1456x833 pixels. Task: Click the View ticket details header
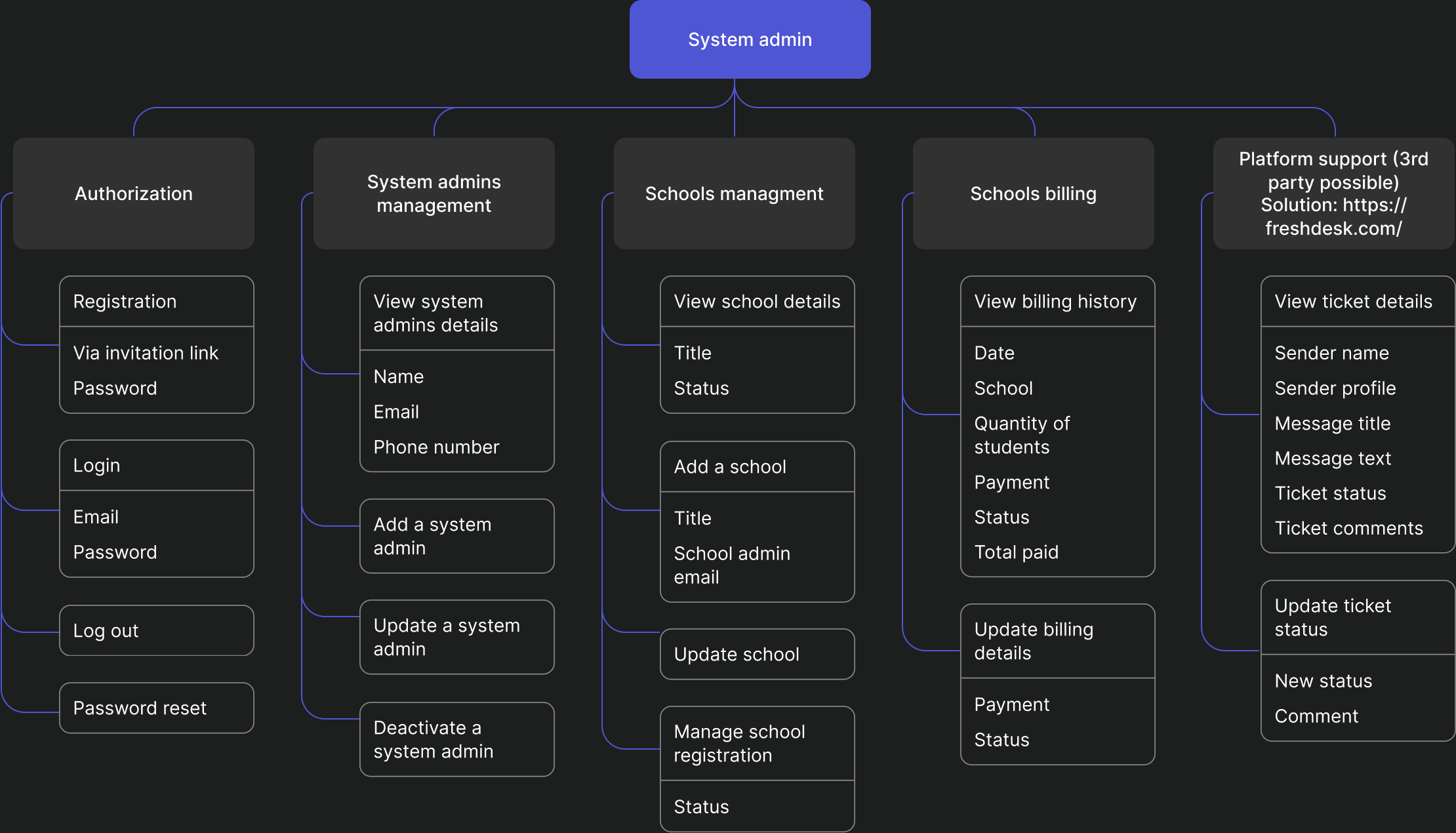(1356, 302)
